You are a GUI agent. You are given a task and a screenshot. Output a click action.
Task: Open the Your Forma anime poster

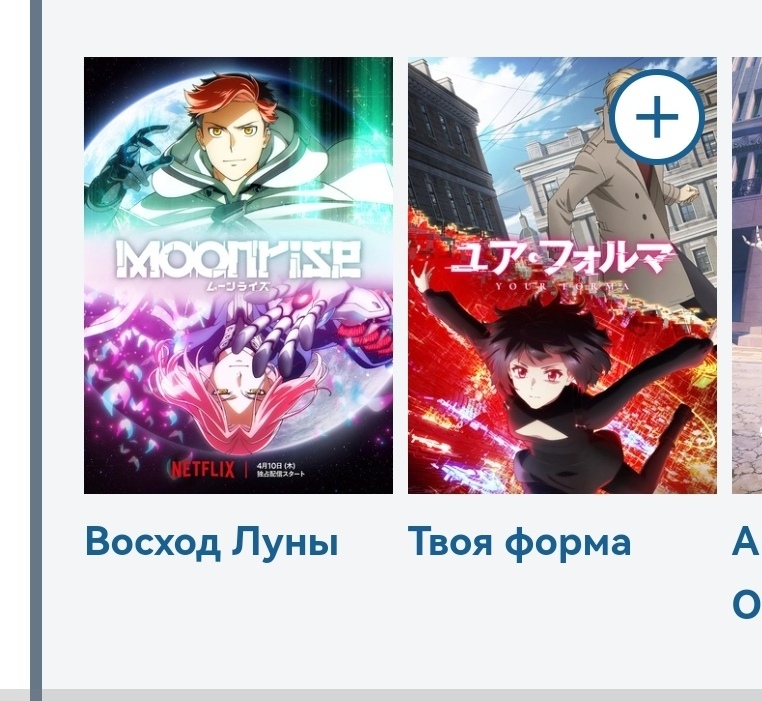562,275
